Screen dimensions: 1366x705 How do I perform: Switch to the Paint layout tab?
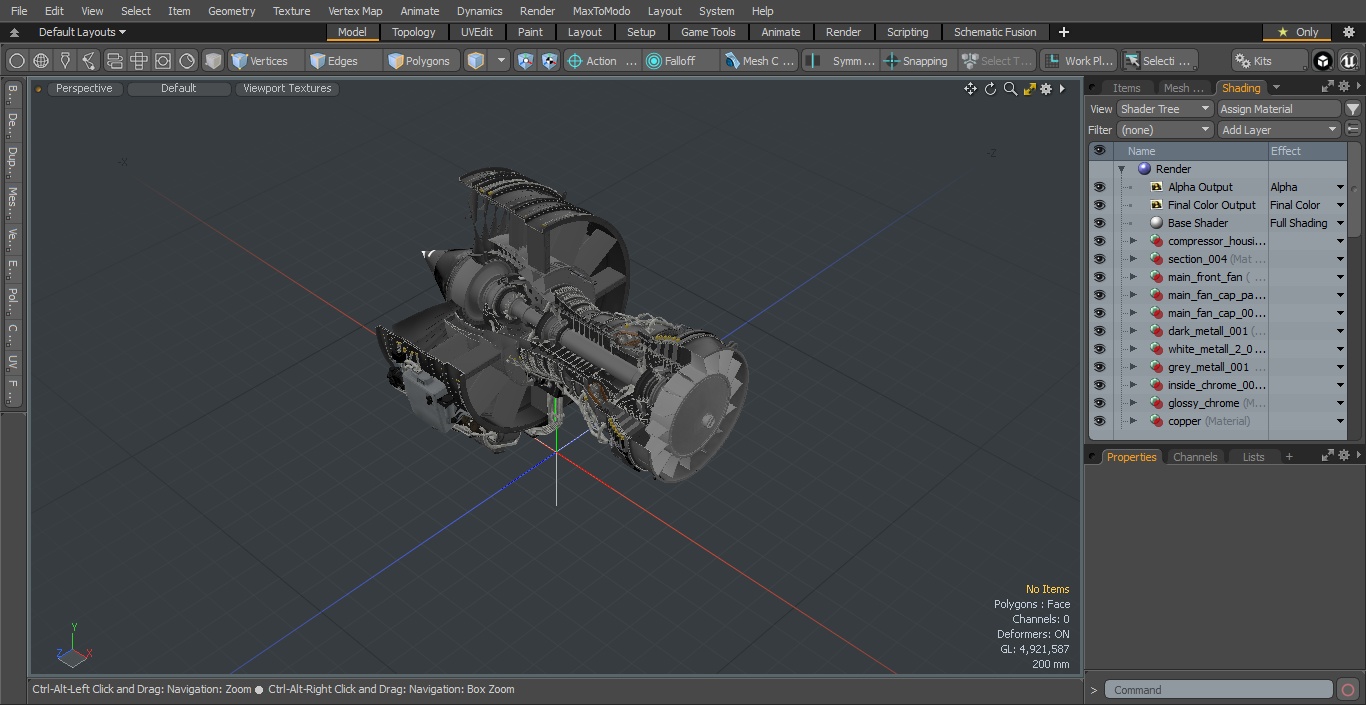click(x=530, y=32)
